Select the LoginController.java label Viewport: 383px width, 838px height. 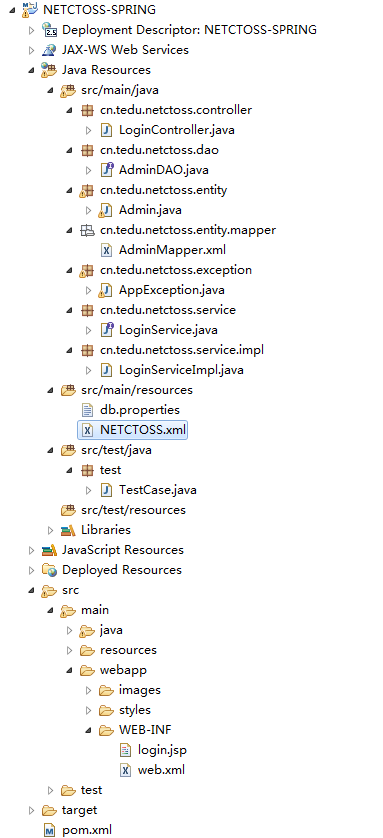177,130
